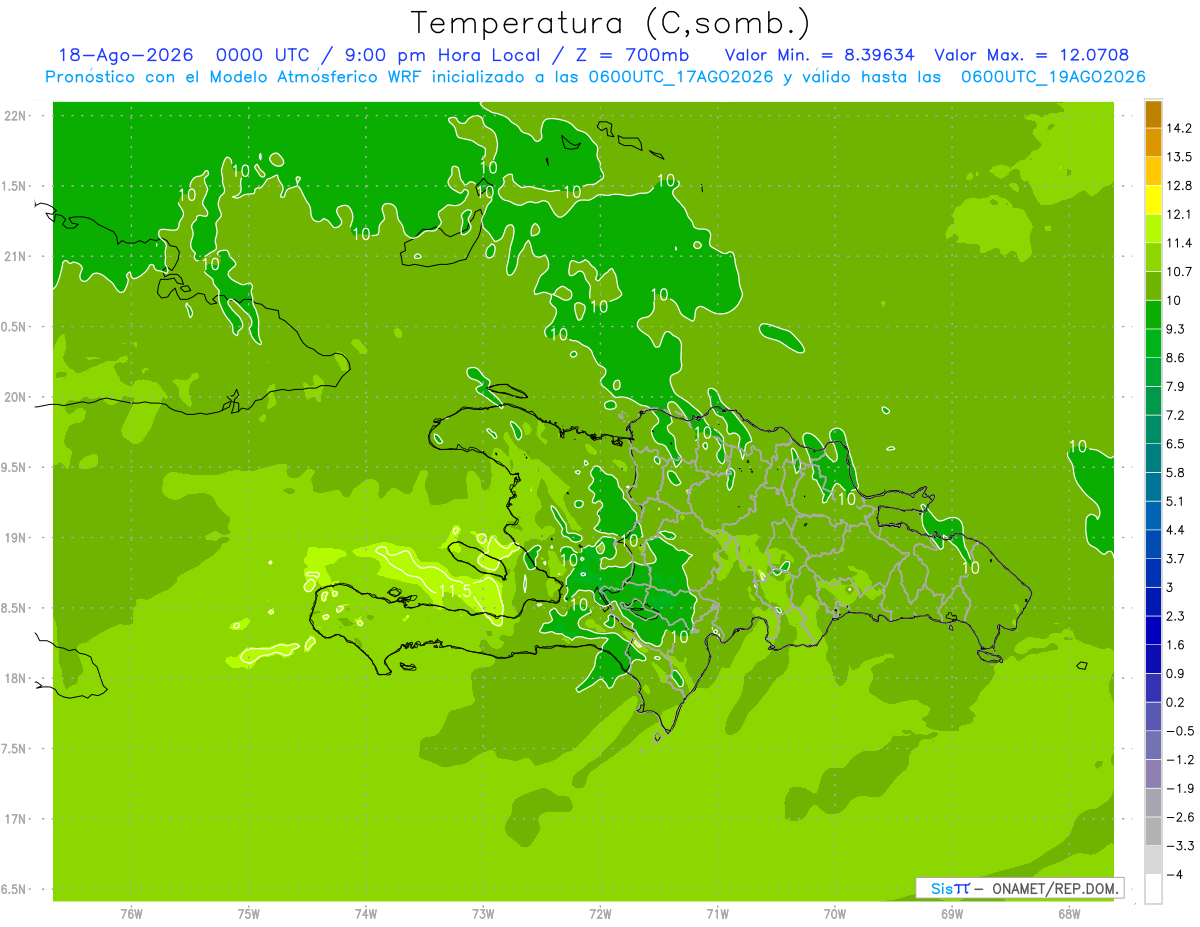This screenshot has height=927, width=1200.
Task: Click the '68W' longitude label
Action: pyautogui.click(x=1069, y=915)
